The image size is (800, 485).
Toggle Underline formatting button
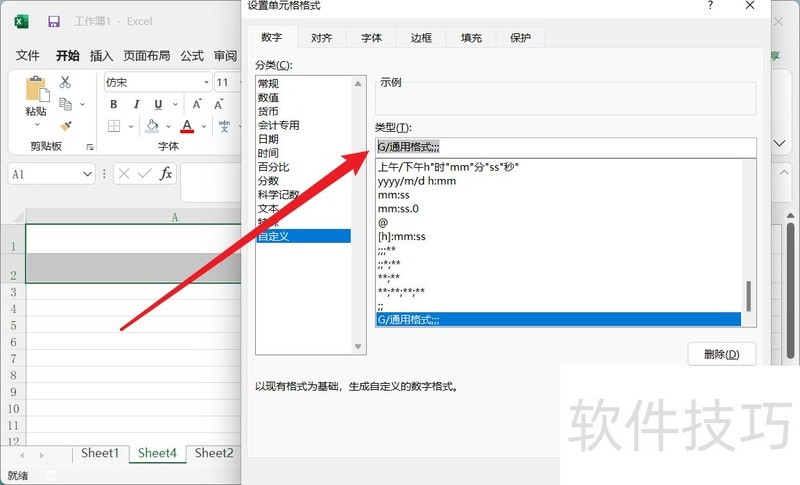157,104
